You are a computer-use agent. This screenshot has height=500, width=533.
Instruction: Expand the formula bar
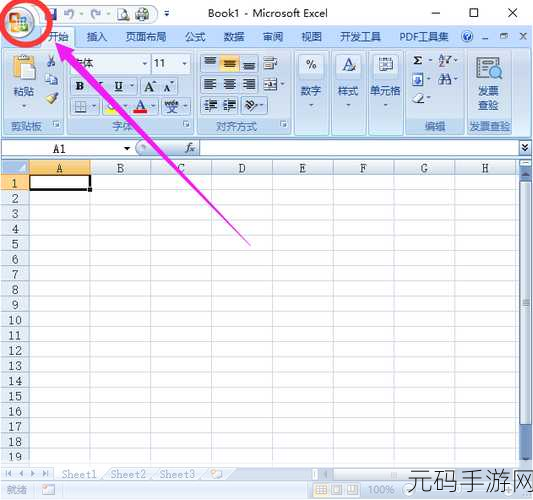tap(525, 148)
